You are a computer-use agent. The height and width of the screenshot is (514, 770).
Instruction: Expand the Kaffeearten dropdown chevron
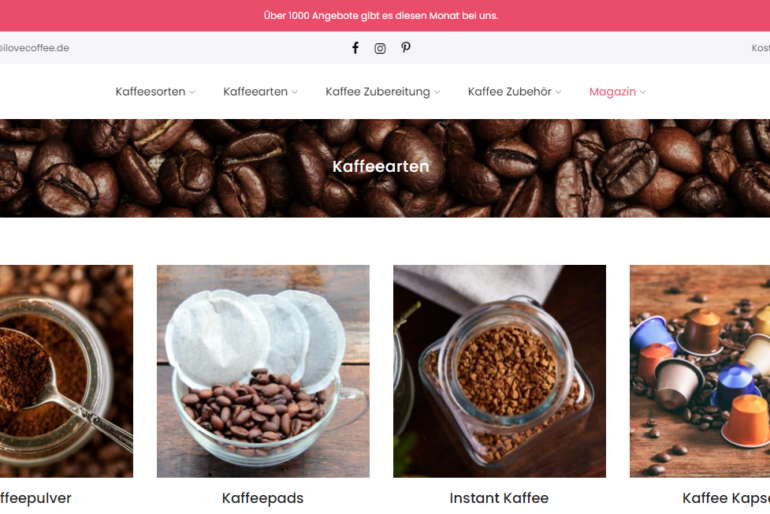tap(295, 92)
